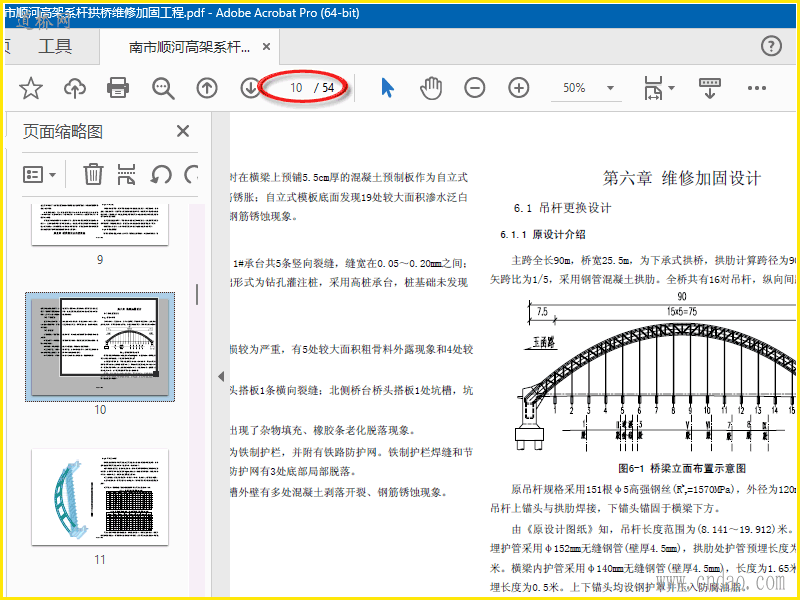Upload the file to cloud storage

74,88
